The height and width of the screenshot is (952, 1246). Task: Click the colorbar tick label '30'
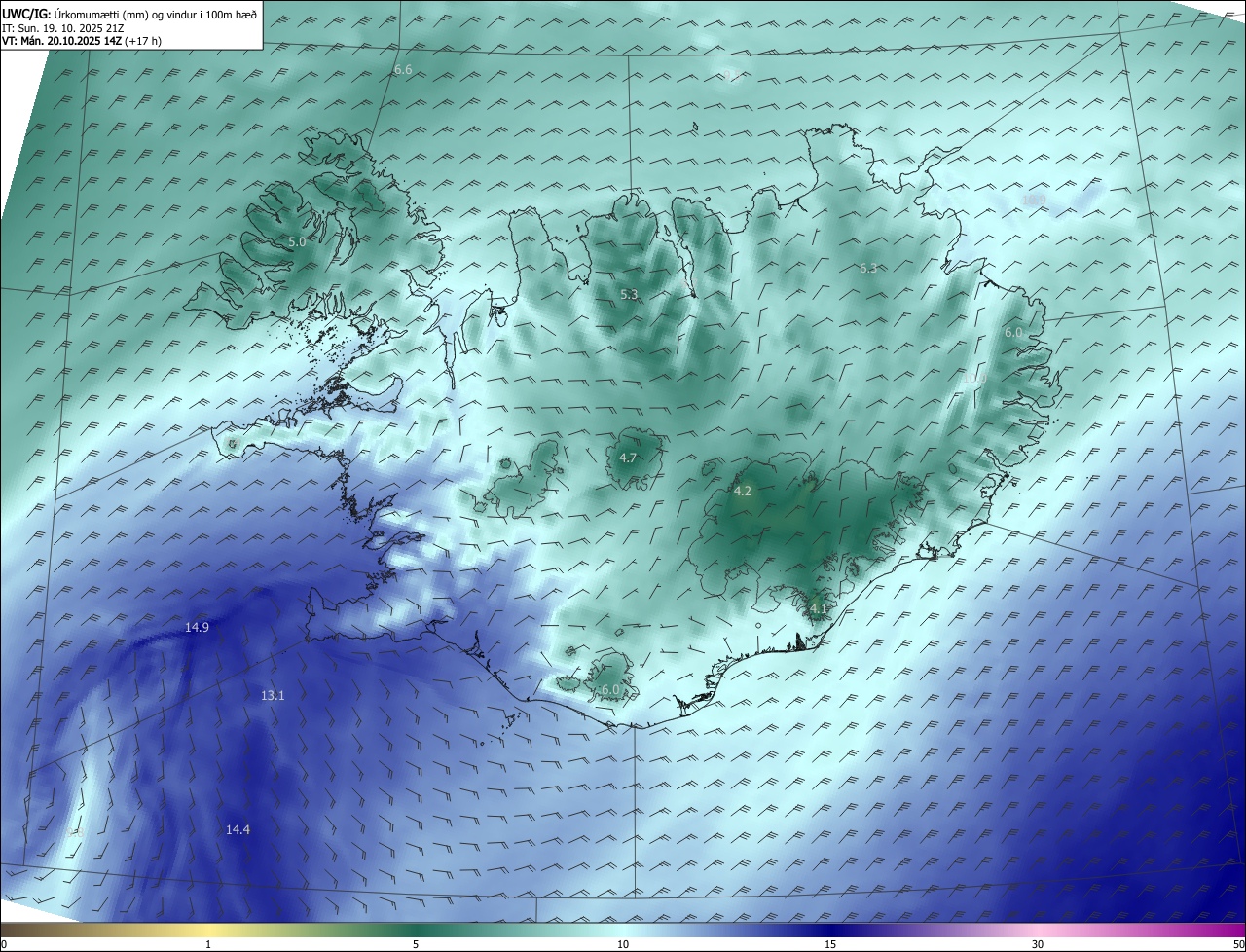[1038, 944]
